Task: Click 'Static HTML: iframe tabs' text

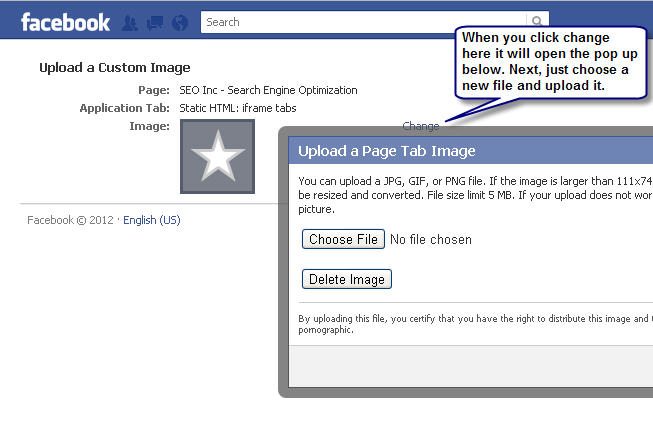Action: point(238,108)
